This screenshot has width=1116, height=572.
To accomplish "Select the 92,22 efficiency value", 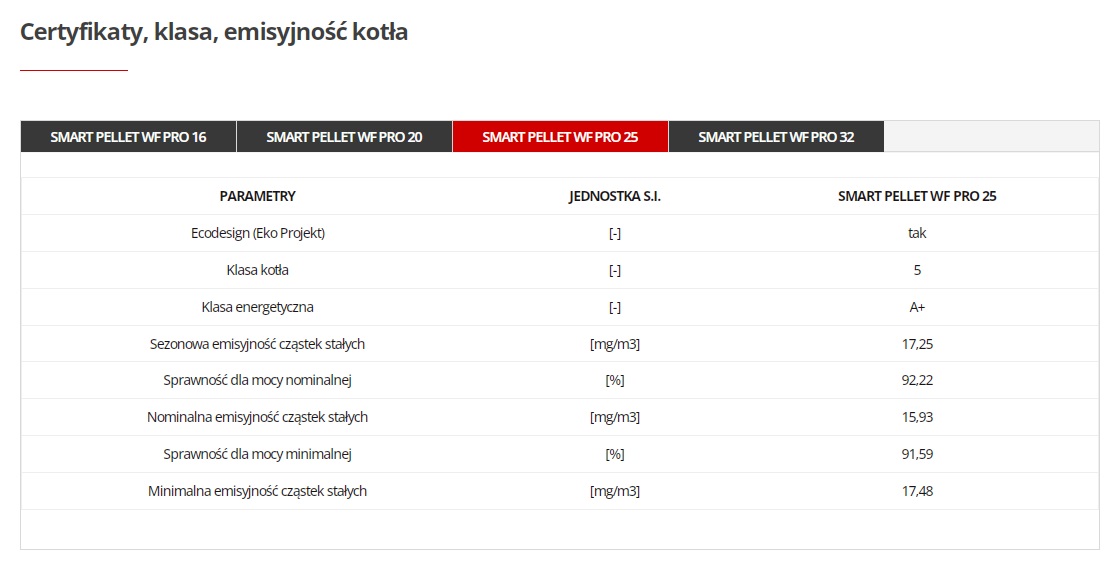I will tap(917, 380).
